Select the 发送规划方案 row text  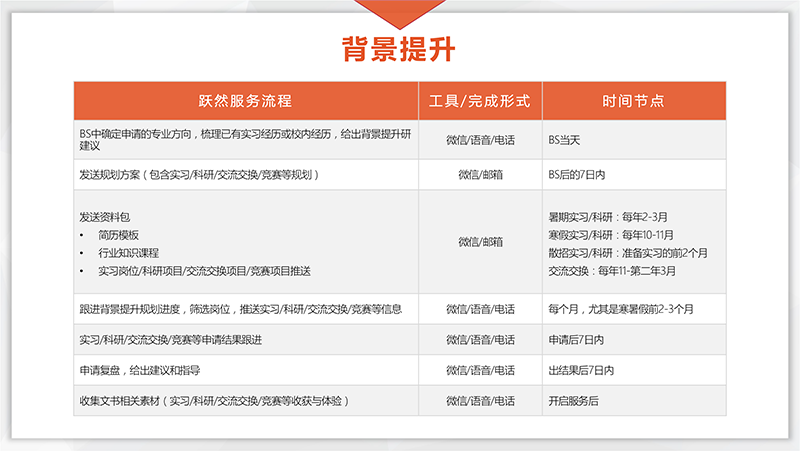[198, 174]
